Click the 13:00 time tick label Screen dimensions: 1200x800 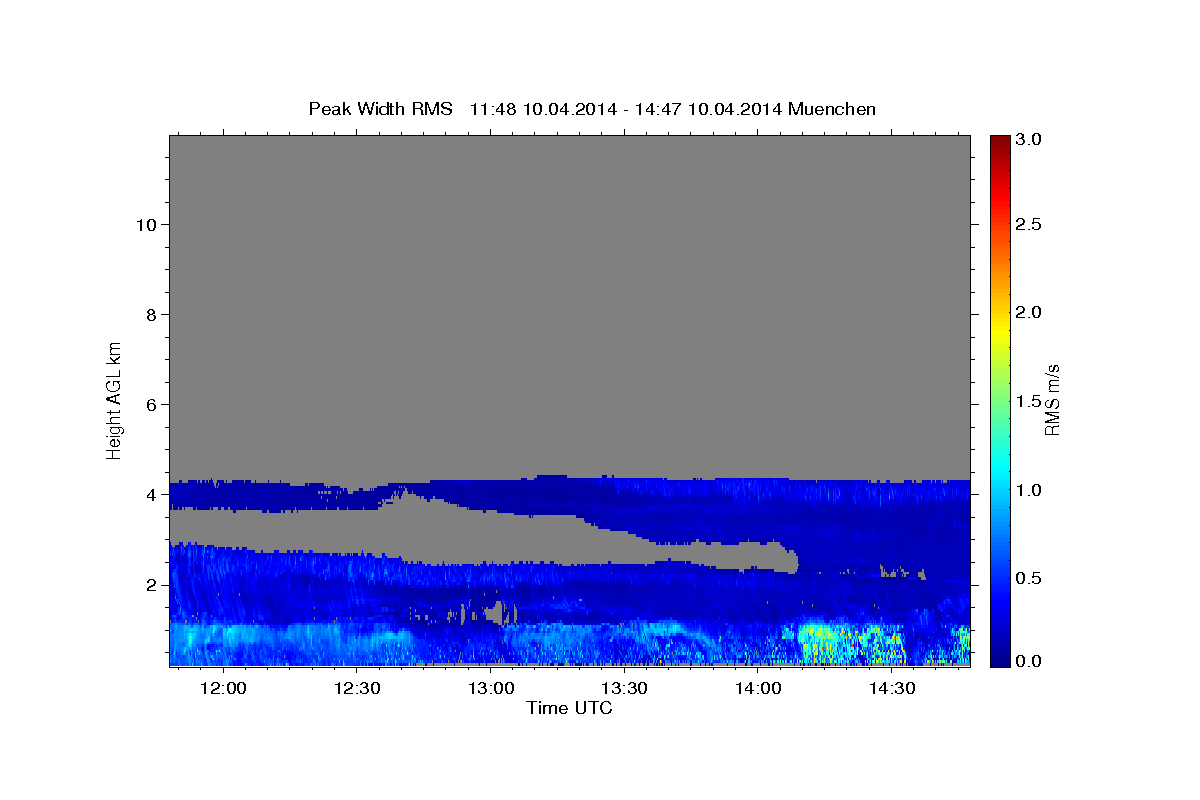491,689
